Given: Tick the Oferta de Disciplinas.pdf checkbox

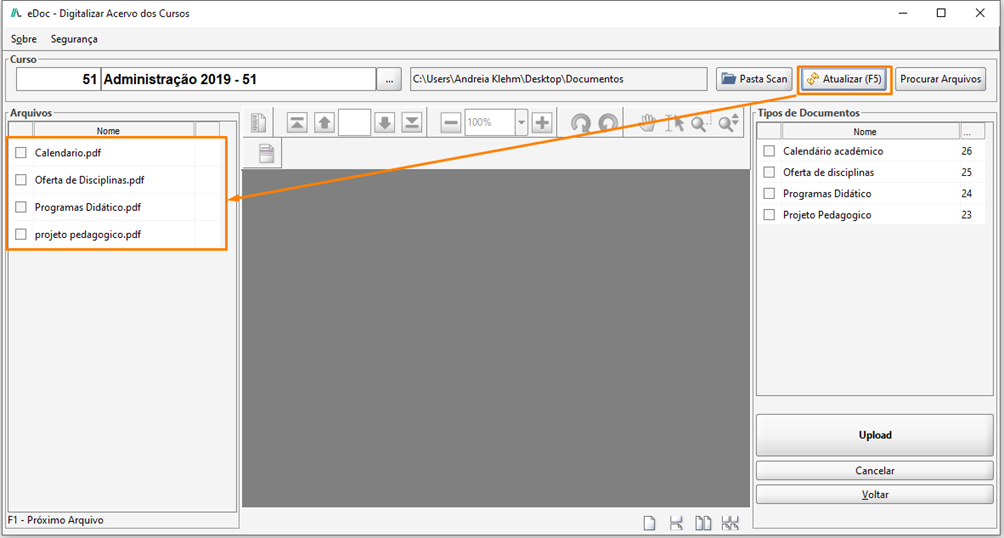Looking at the screenshot, I should coord(21,180).
